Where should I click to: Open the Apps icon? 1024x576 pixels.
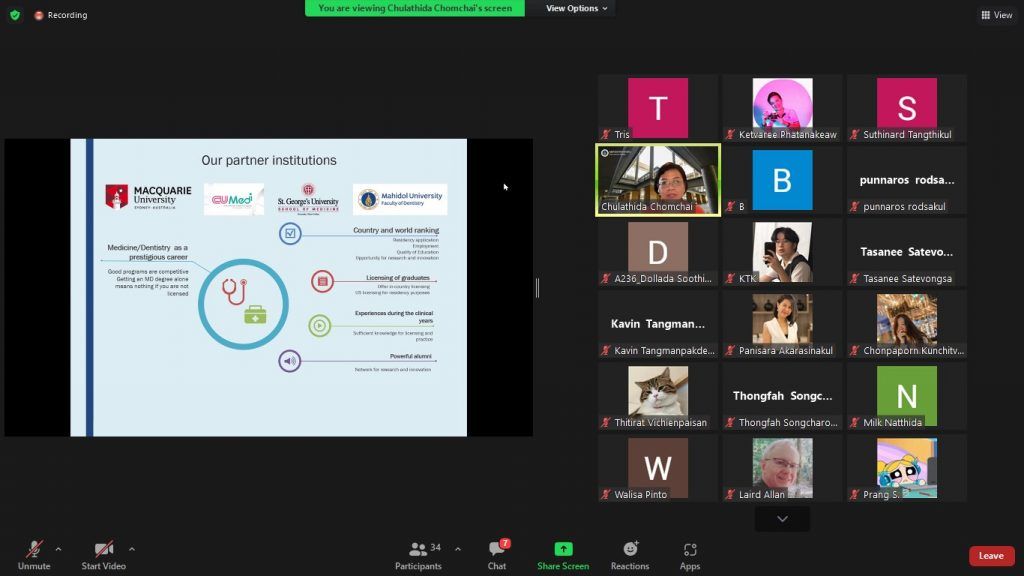[x=690, y=550]
